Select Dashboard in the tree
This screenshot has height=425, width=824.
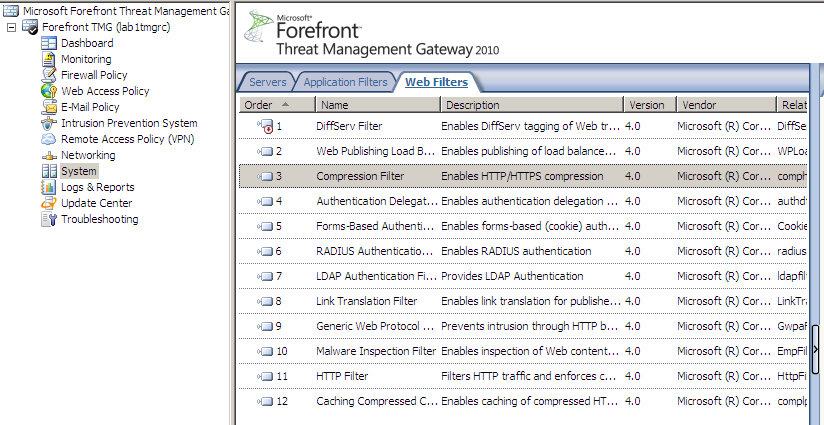tap(87, 43)
